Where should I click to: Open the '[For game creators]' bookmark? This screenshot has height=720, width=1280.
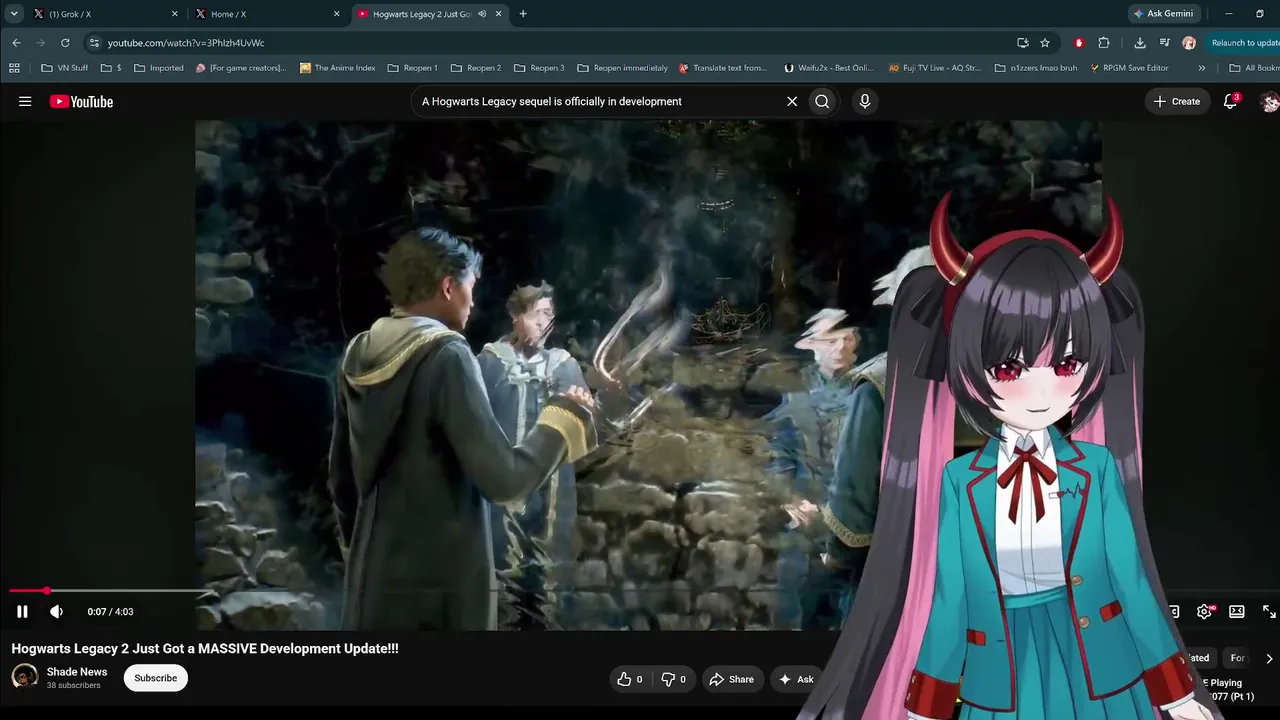click(x=241, y=68)
